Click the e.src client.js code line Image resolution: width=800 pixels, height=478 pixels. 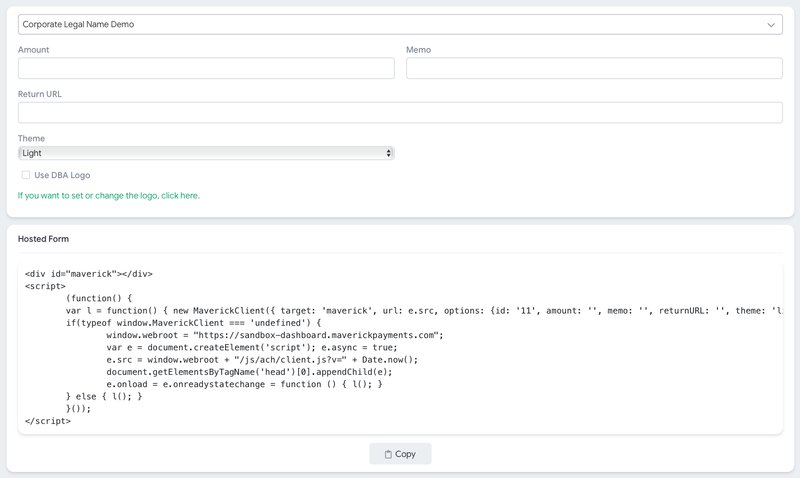262,360
